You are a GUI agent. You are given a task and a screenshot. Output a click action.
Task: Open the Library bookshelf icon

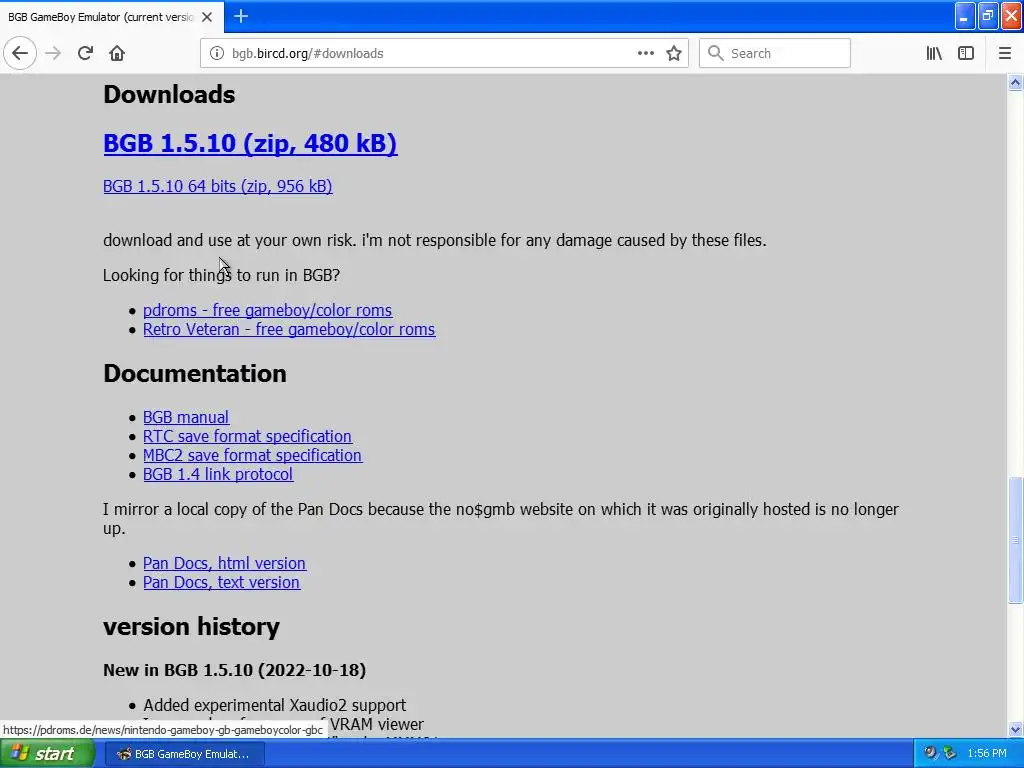pyautogui.click(x=934, y=53)
